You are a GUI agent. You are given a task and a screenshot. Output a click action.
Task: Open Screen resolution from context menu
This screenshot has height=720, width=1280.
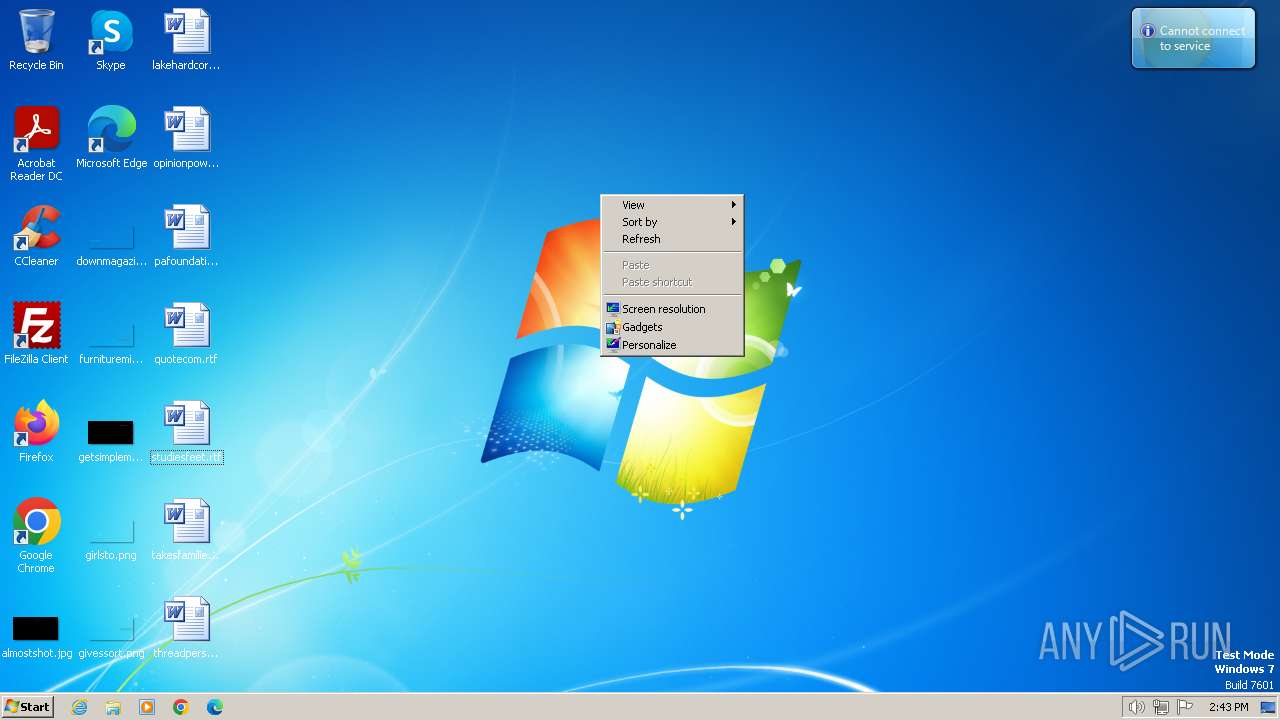pos(672,309)
